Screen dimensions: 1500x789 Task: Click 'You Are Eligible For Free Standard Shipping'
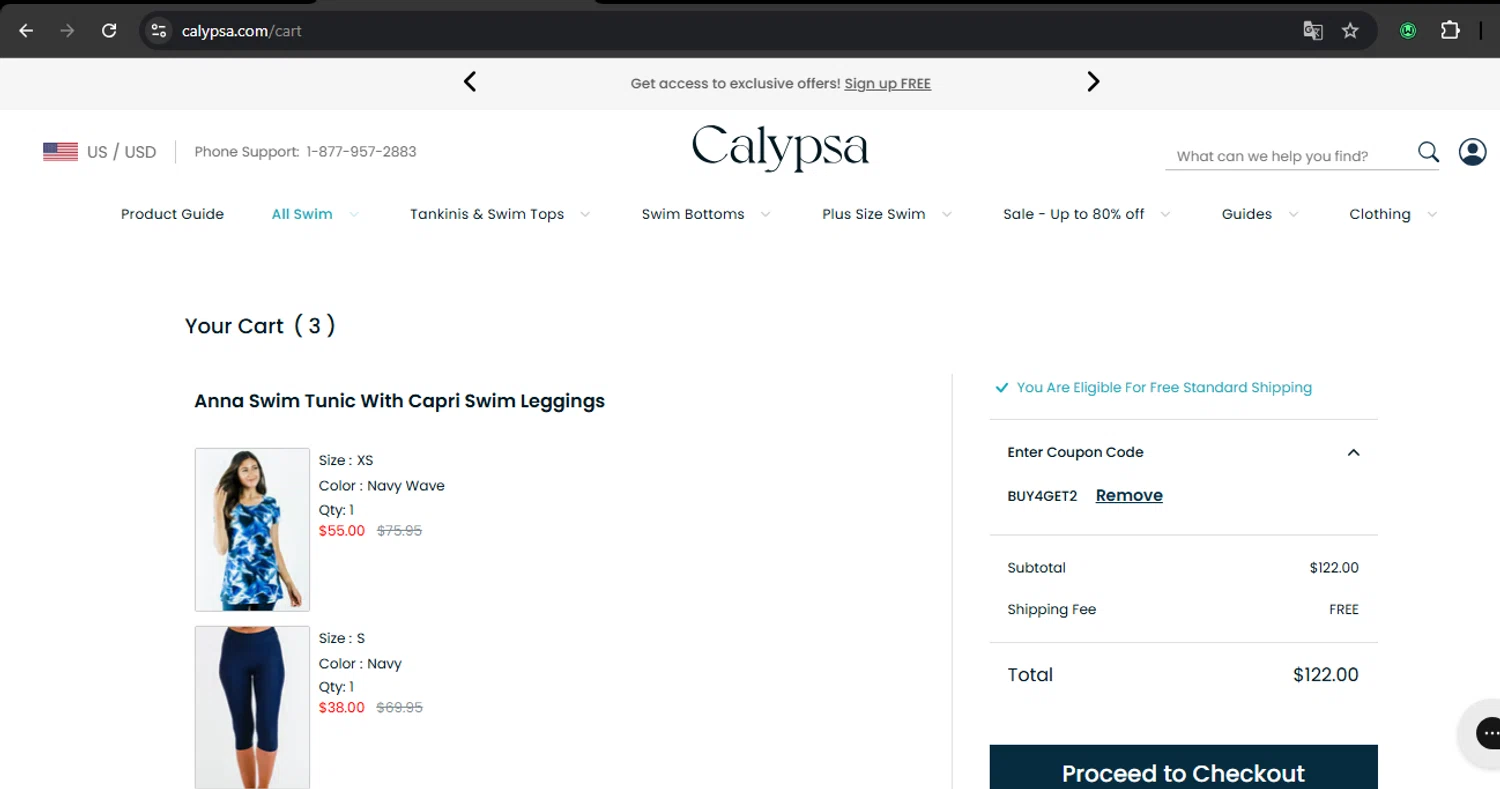click(x=1164, y=388)
